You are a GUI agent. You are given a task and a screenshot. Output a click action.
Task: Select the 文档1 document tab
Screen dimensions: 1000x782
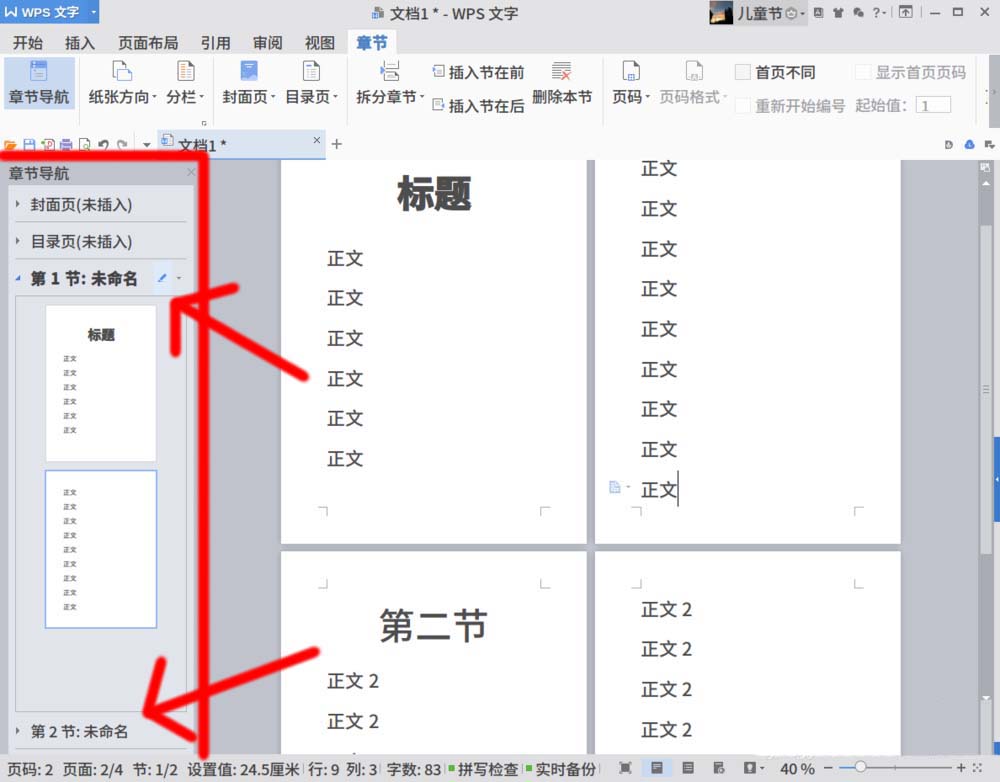[241, 144]
